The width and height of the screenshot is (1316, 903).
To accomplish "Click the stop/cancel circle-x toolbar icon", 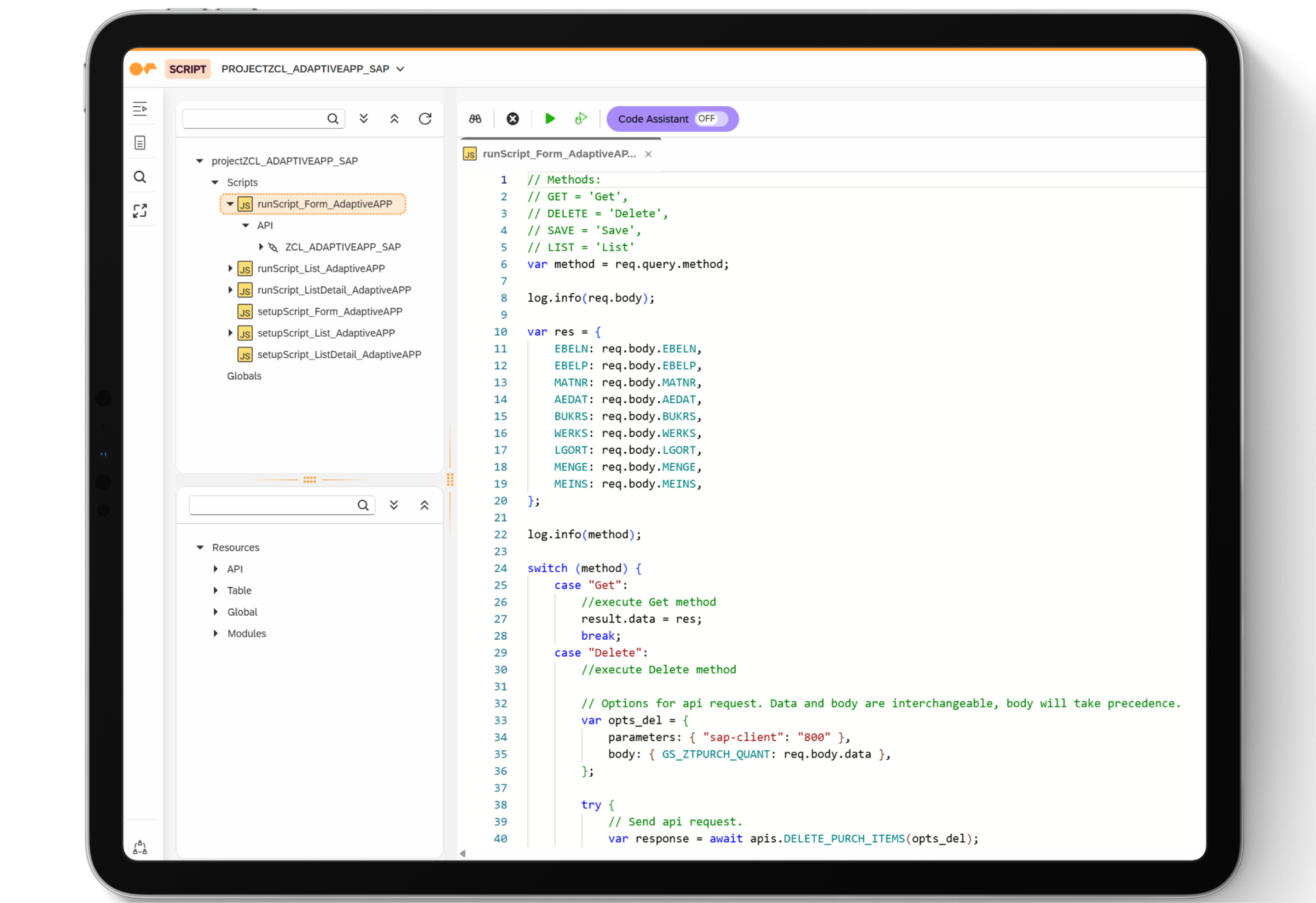I will click(512, 119).
